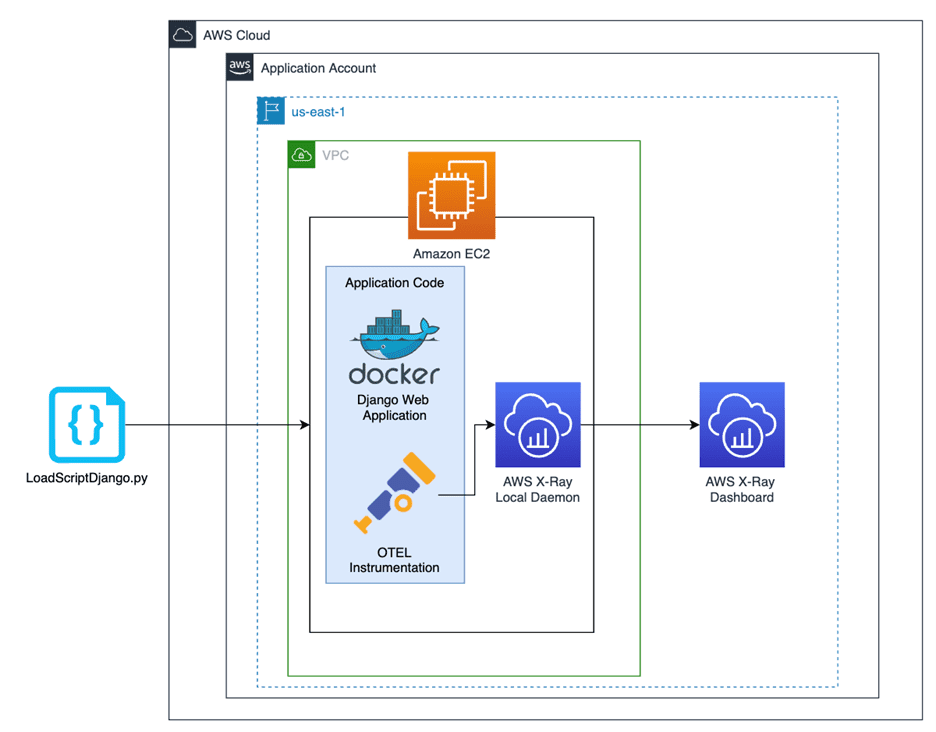Image resolution: width=936 pixels, height=732 pixels.
Task: Select the AWS X-Ray Dashboard label
Action: (741, 490)
